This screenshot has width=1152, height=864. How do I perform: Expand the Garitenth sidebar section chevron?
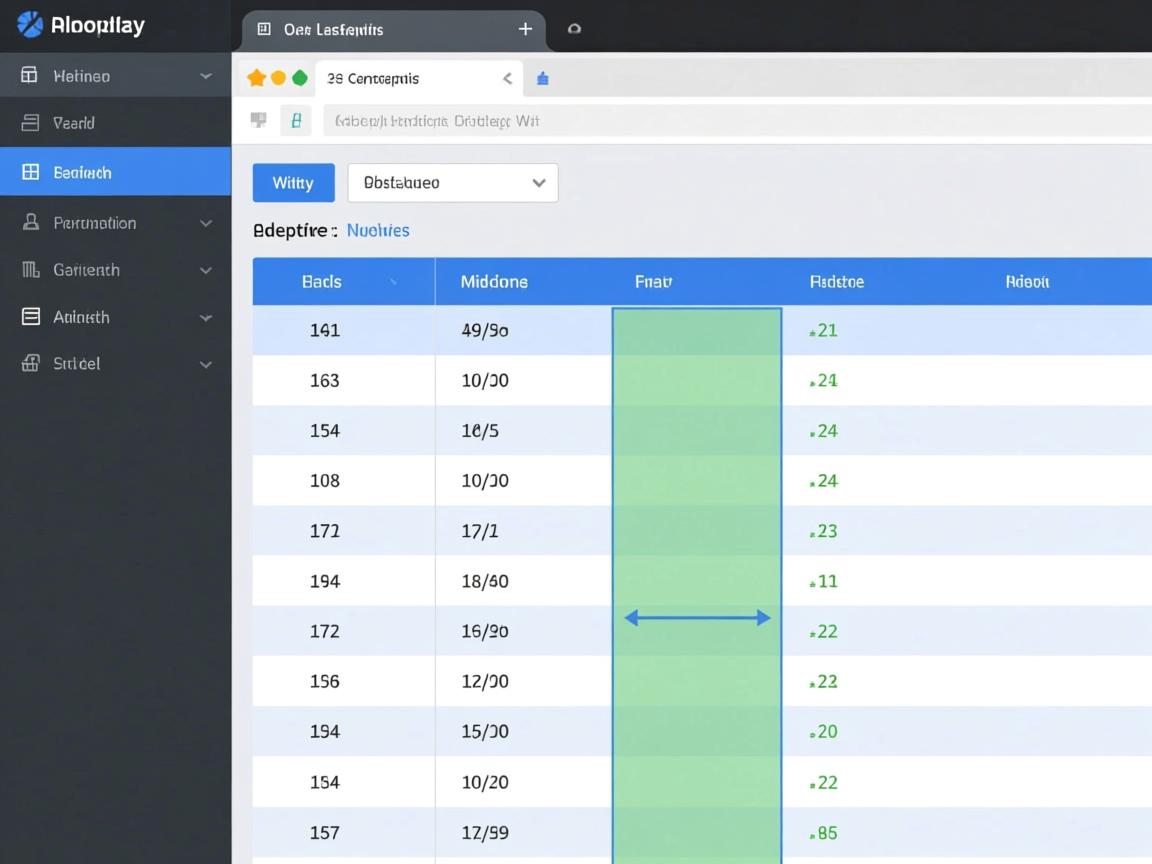206,270
